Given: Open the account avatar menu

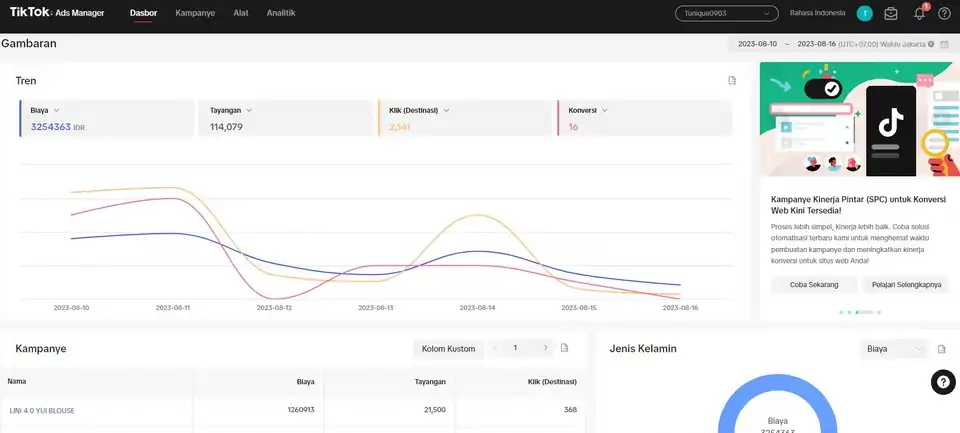Looking at the screenshot, I should (864, 13).
